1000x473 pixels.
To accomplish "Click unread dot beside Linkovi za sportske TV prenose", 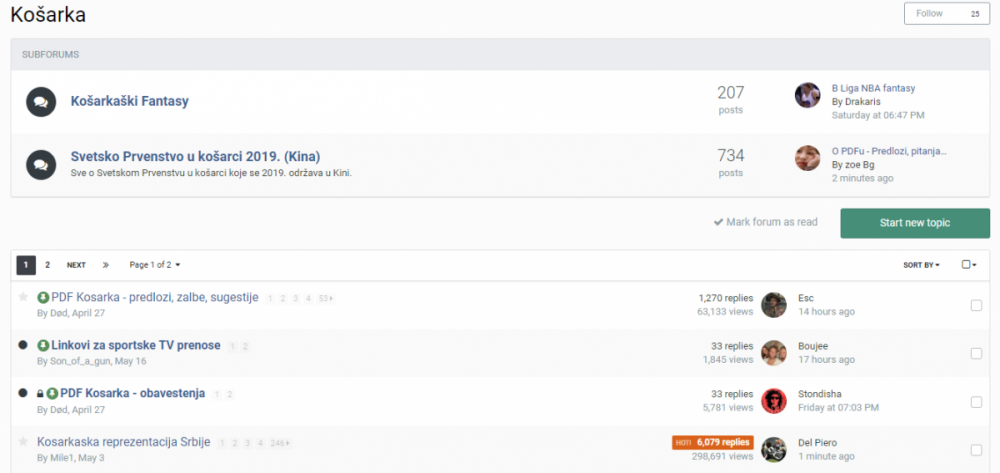I will [23, 345].
